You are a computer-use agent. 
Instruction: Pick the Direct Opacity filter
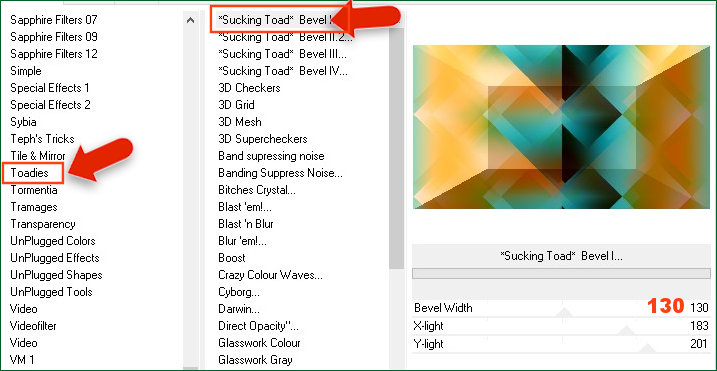(x=258, y=326)
